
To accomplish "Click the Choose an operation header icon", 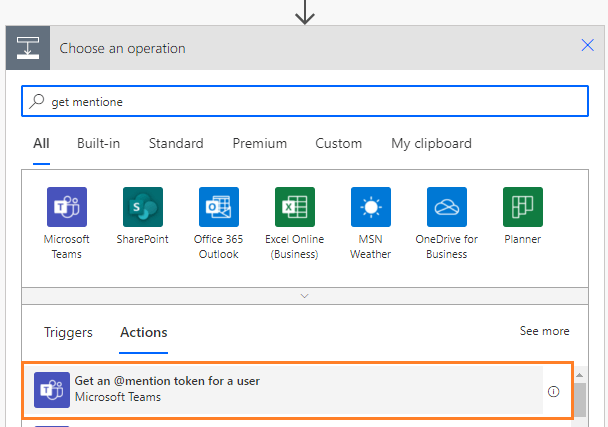I will click(28, 48).
